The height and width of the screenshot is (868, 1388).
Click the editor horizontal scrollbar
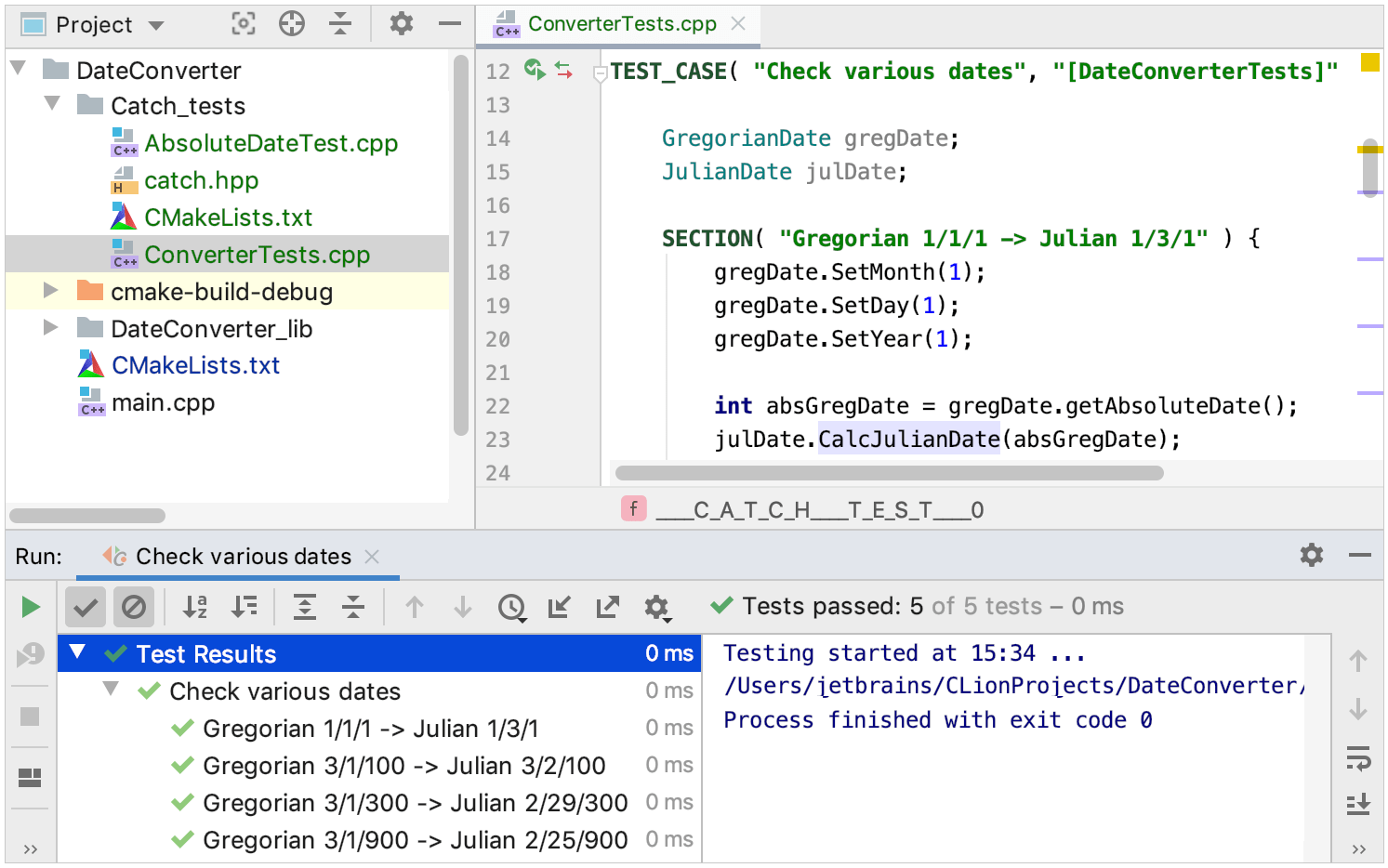pyautogui.click(x=889, y=473)
